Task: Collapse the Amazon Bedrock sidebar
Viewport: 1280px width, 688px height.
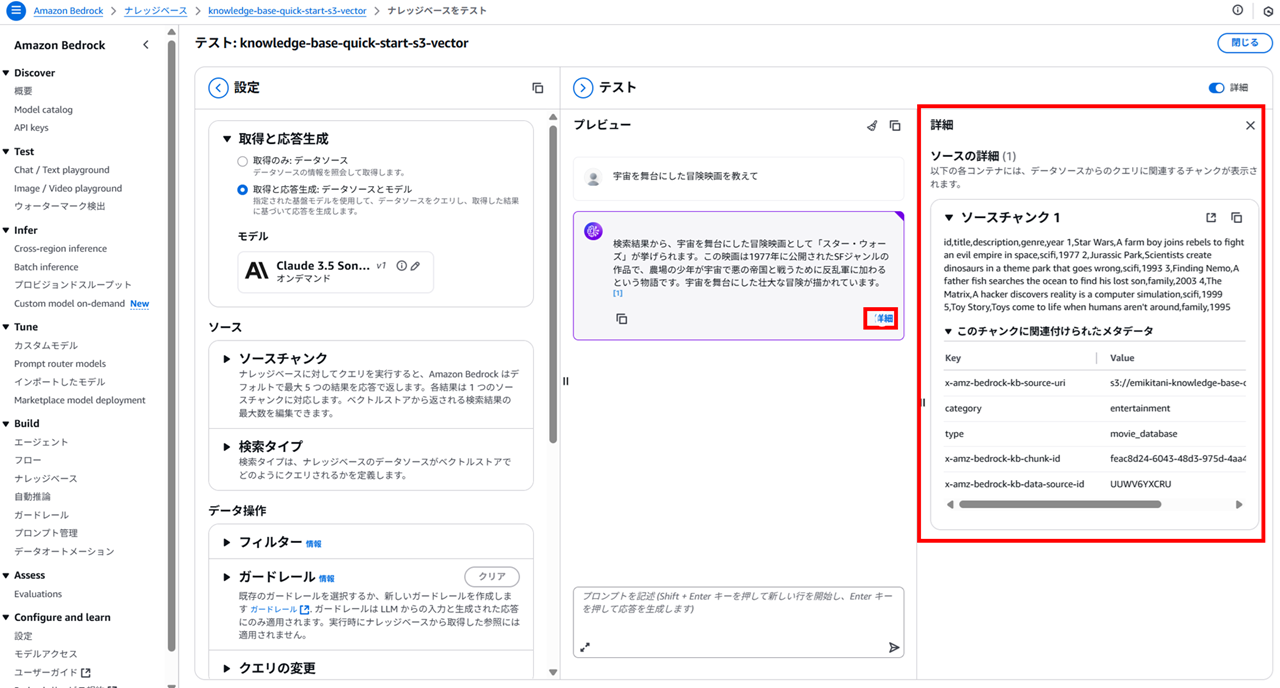Action: coord(146,45)
